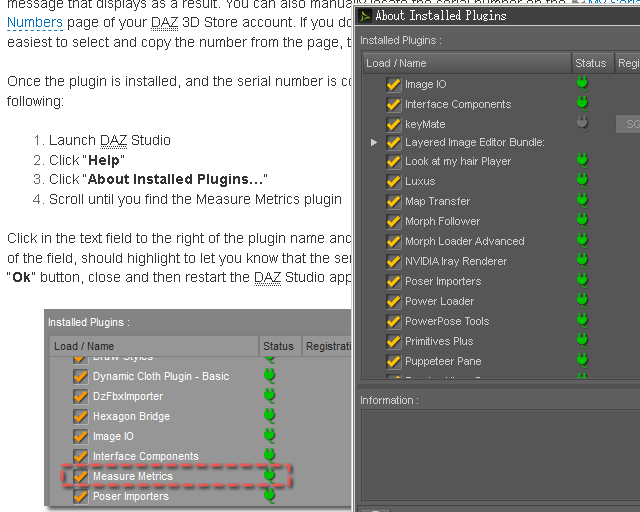Click the bold "Help" text in step 2
This screenshot has width=640, height=512.
104,160
